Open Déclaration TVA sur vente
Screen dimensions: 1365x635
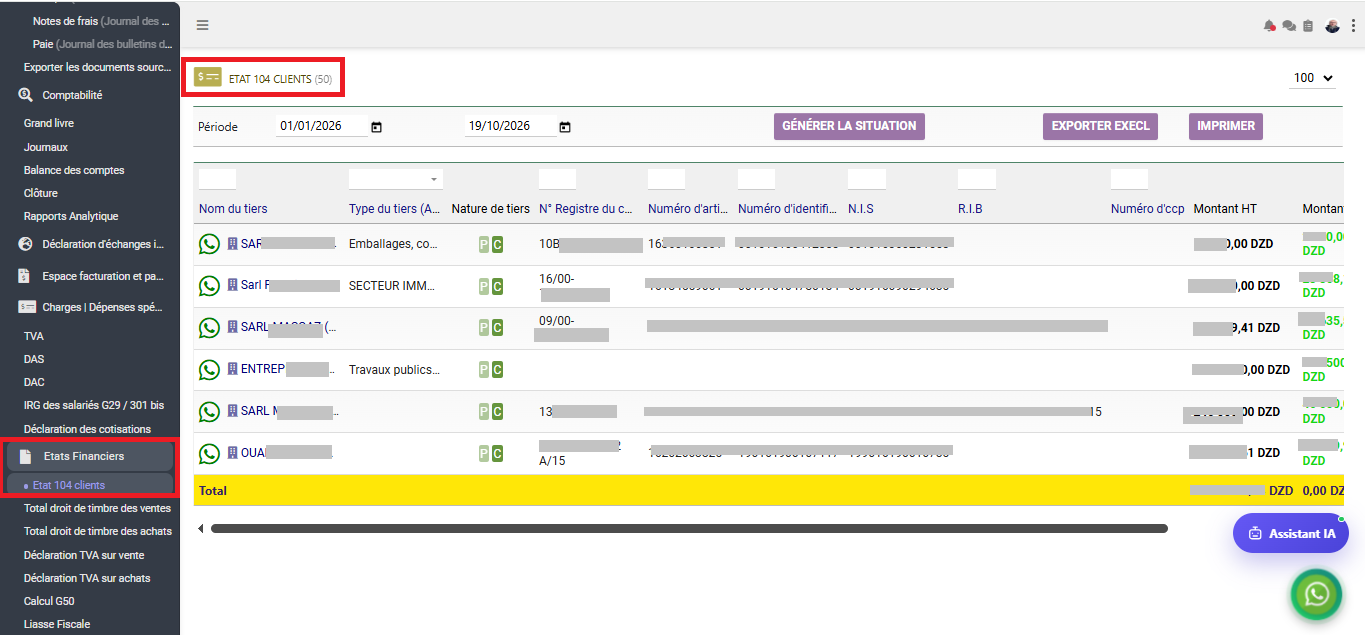(x=84, y=554)
